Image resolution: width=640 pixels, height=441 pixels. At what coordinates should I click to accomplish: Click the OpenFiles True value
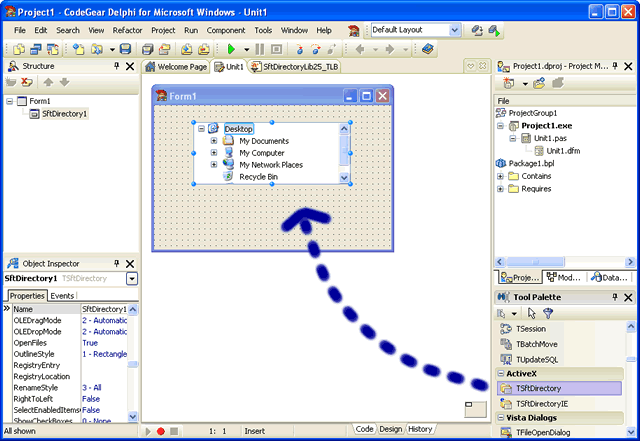point(90,343)
